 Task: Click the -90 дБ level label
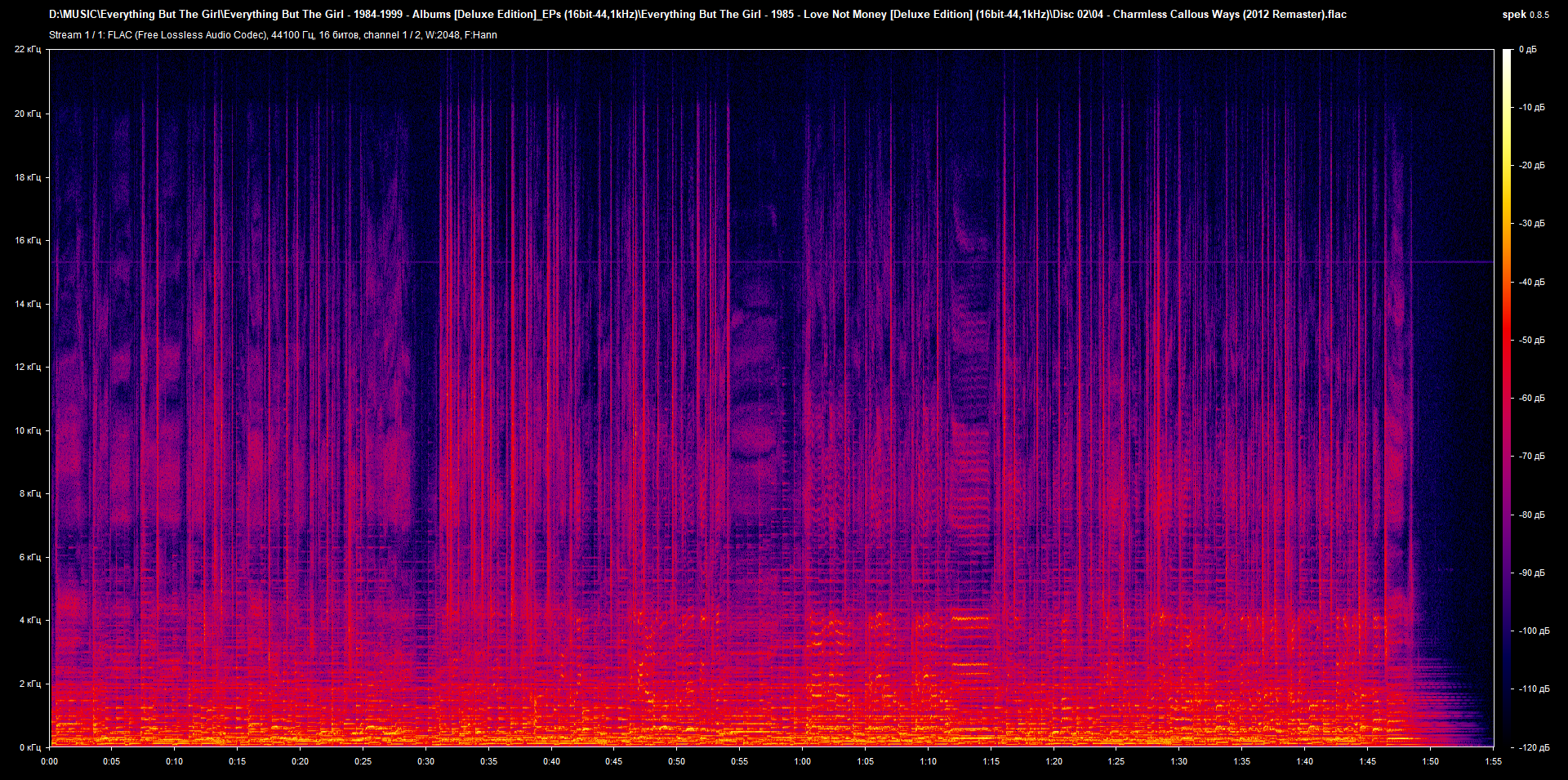pyautogui.click(x=1531, y=573)
